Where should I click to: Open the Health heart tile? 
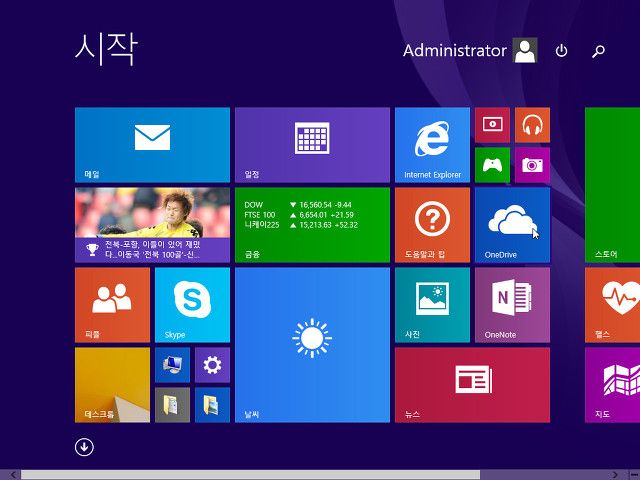(612, 305)
